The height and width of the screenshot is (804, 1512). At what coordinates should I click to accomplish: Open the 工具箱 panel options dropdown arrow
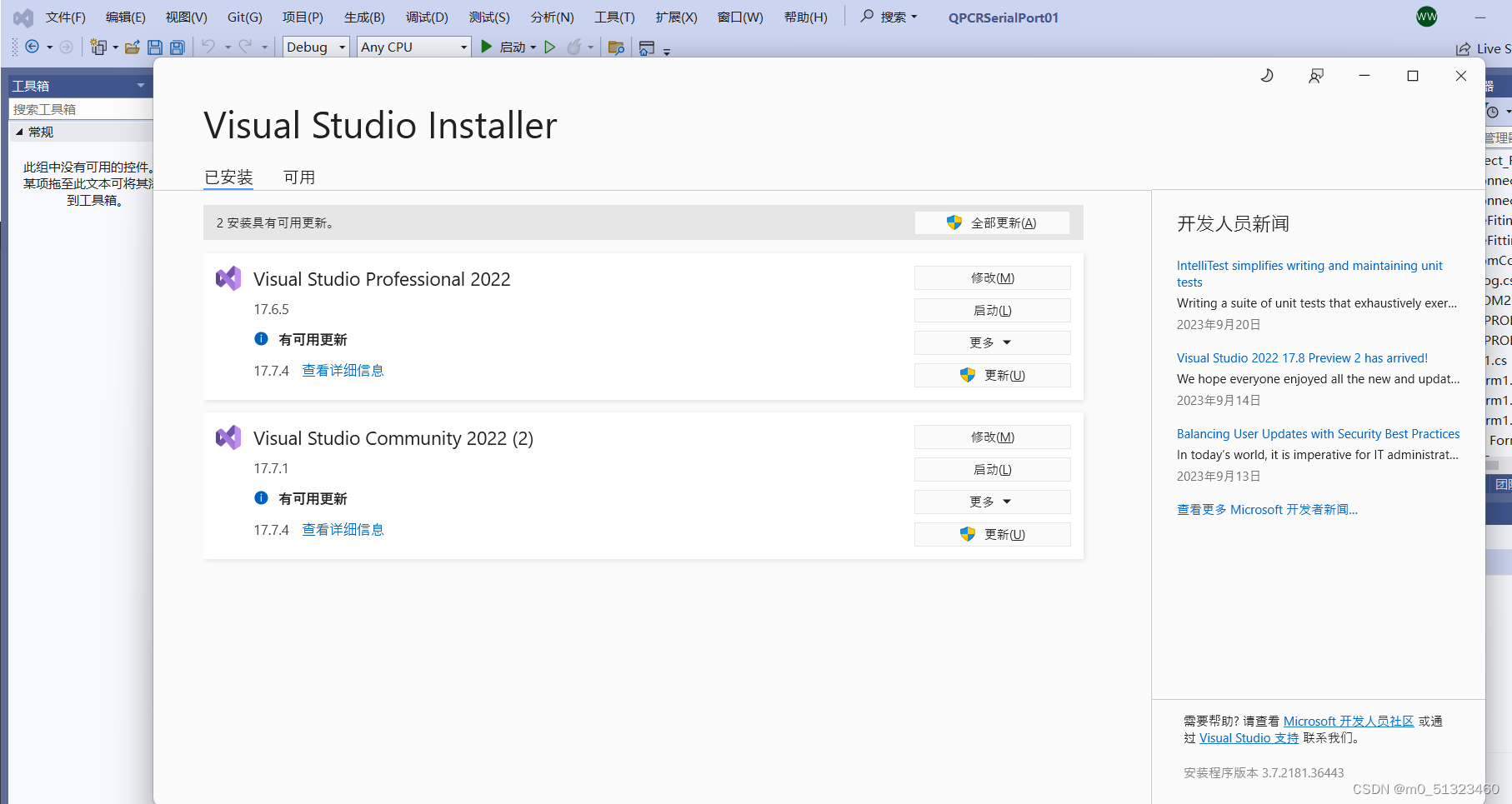pos(141,85)
